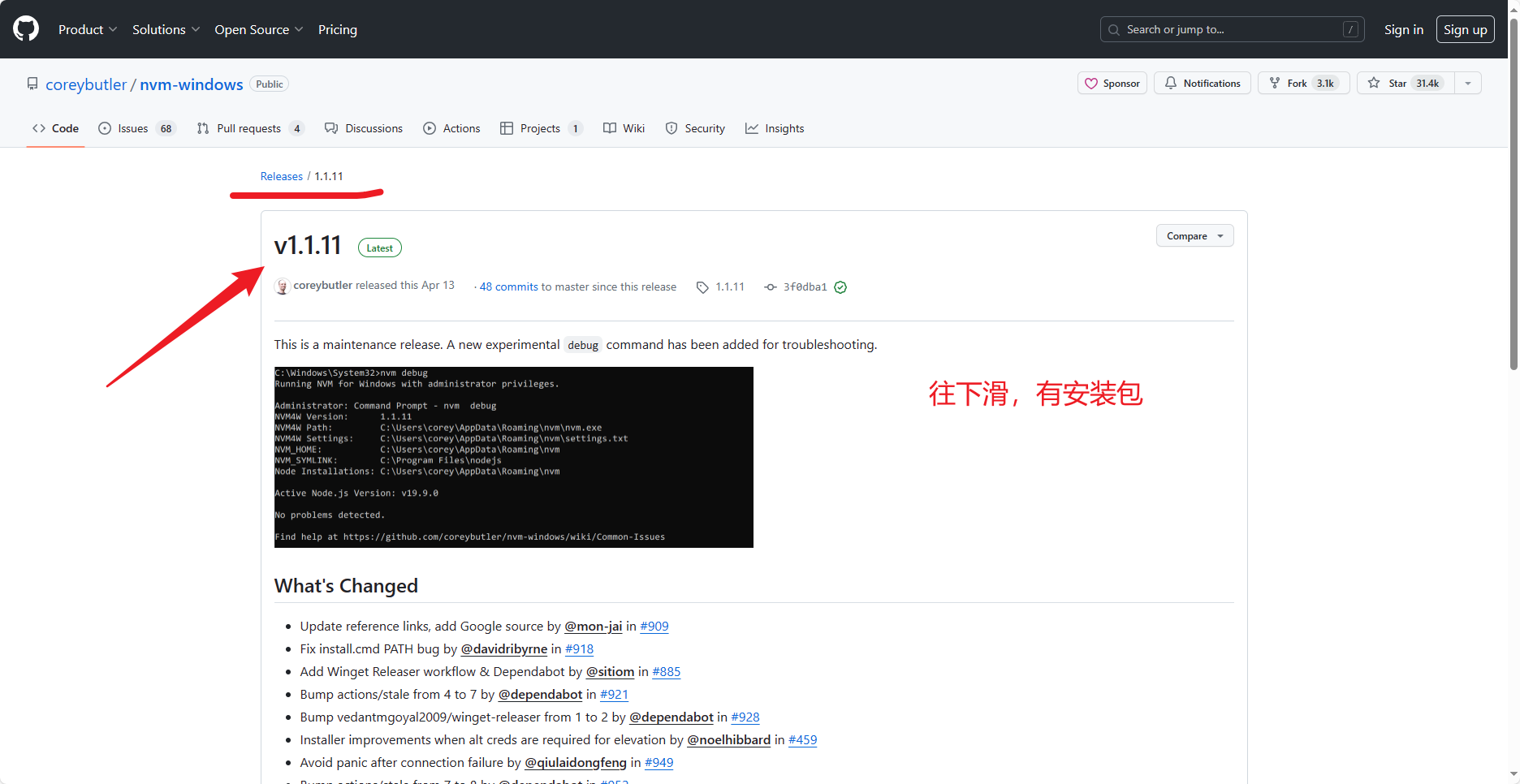
Task: Open the @qiulaidongfeng user mention
Action: pyautogui.click(x=576, y=762)
